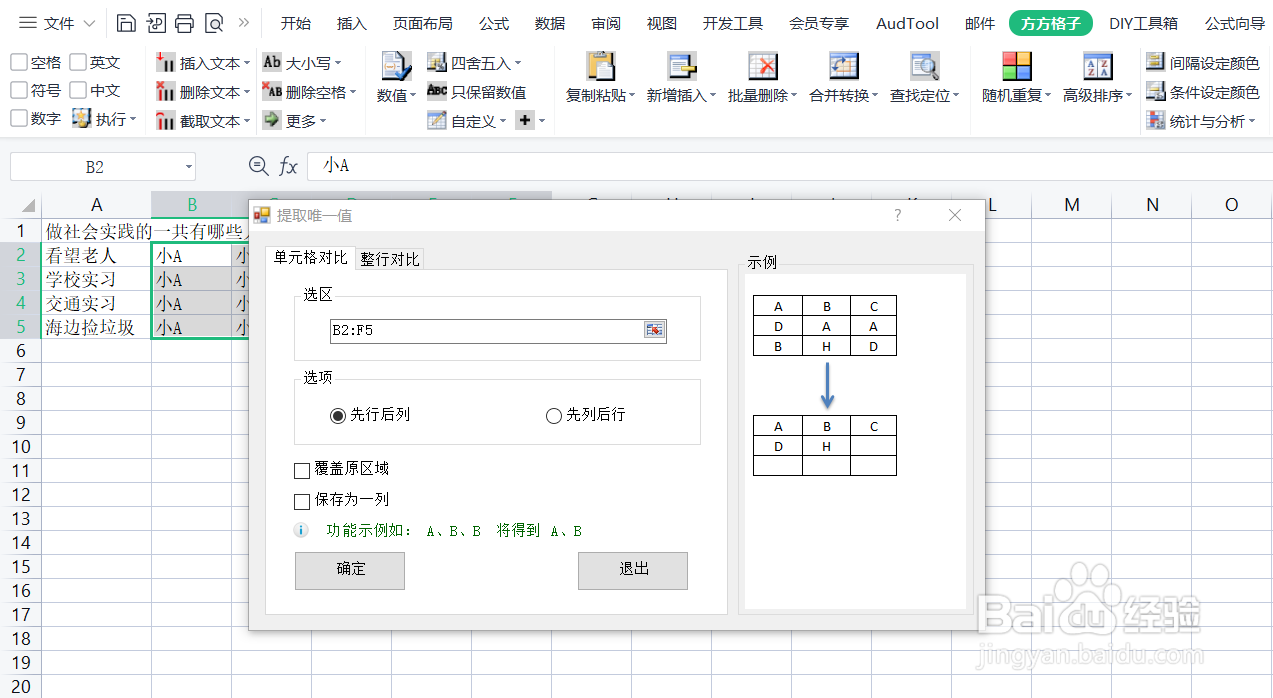The image size is (1273, 698).
Task: Click the 随机重复 colored squares icon
Action: (x=1017, y=67)
